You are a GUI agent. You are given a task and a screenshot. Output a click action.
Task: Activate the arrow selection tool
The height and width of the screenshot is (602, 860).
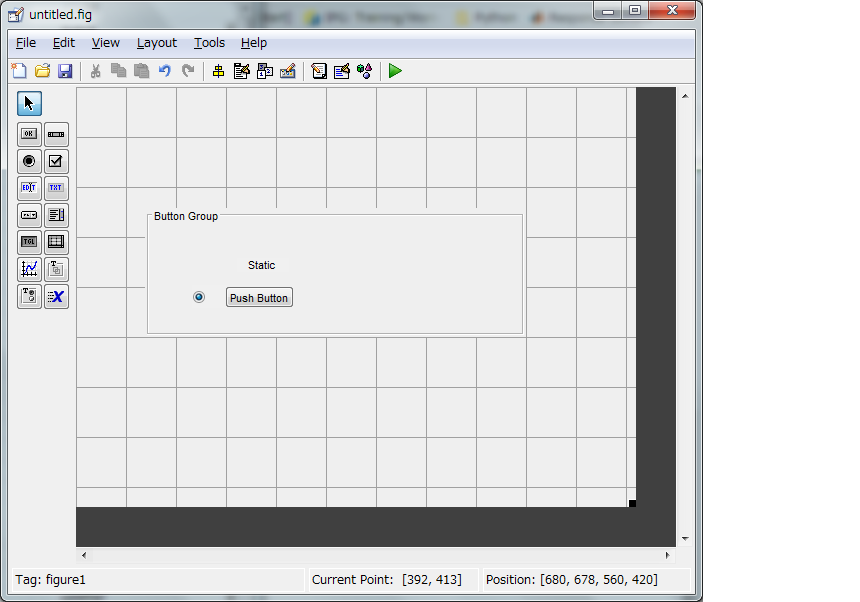(x=29, y=103)
